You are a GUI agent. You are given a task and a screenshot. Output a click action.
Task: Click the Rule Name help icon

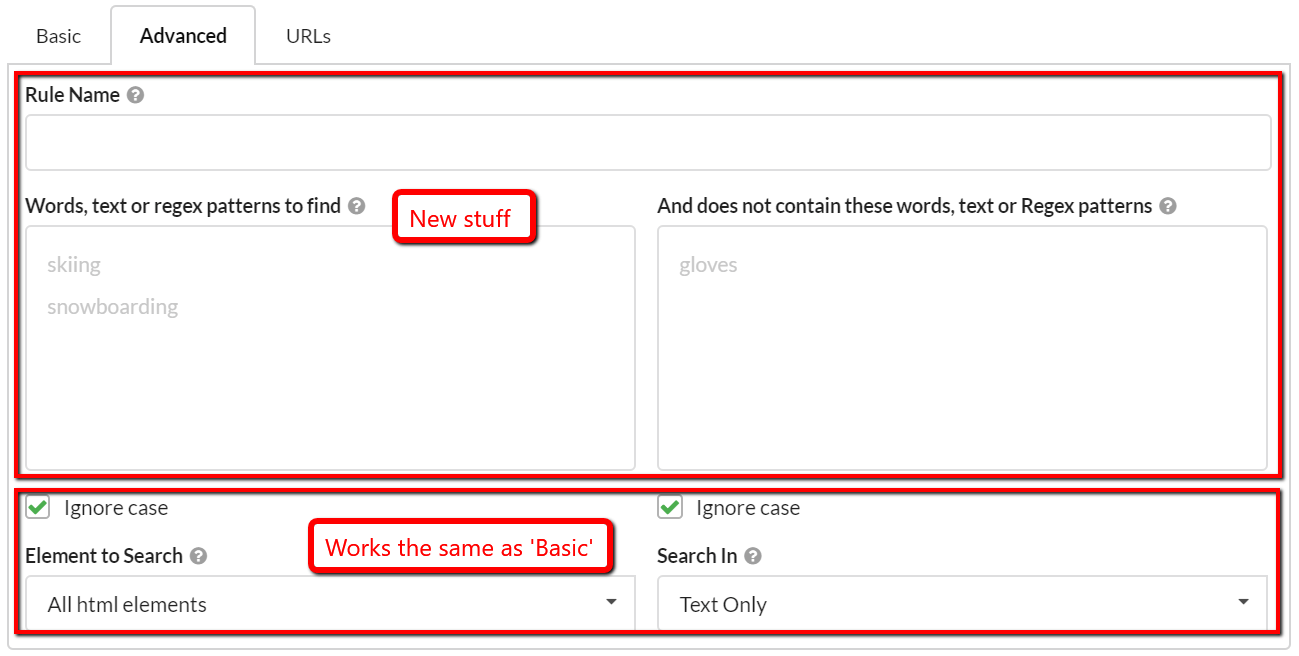click(x=136, y=95)
